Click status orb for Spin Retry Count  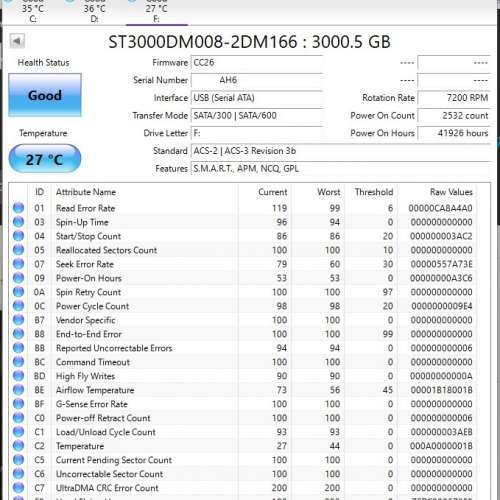(19, 292)
